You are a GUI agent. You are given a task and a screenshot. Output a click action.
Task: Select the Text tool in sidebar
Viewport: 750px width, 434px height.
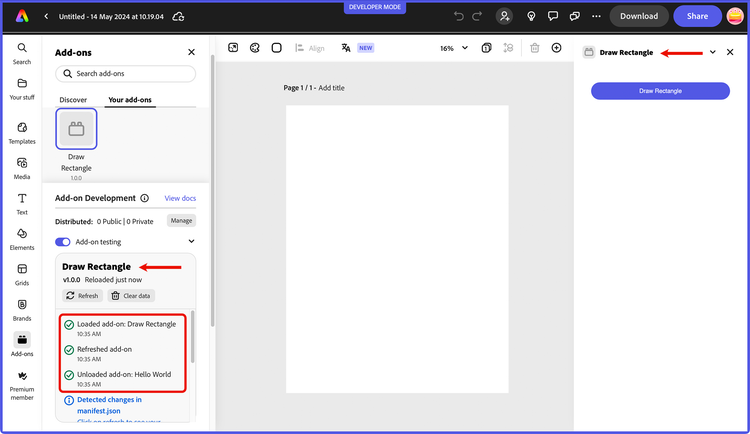click(22, 202)
